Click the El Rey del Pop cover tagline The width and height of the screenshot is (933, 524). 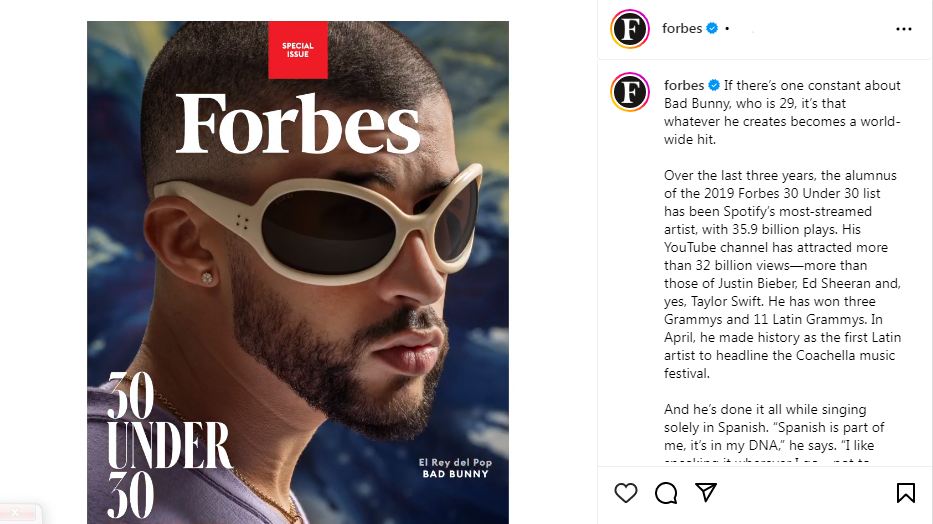(x=455, y=462)
